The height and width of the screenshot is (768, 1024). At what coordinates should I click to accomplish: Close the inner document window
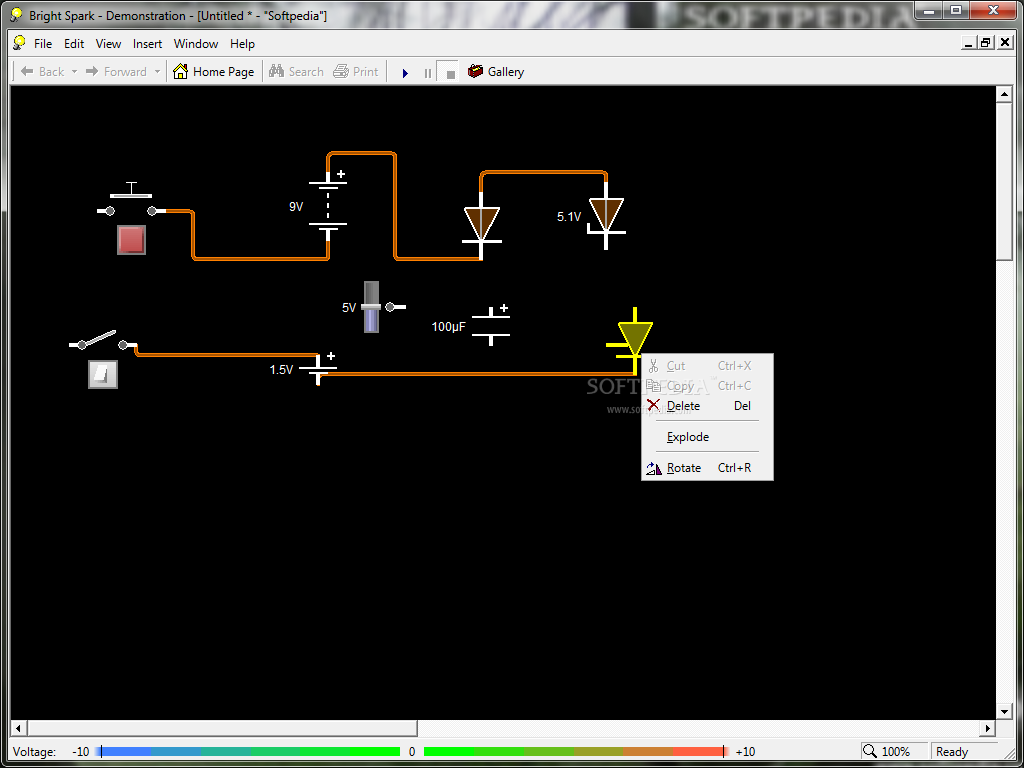tap(1005, 43)
